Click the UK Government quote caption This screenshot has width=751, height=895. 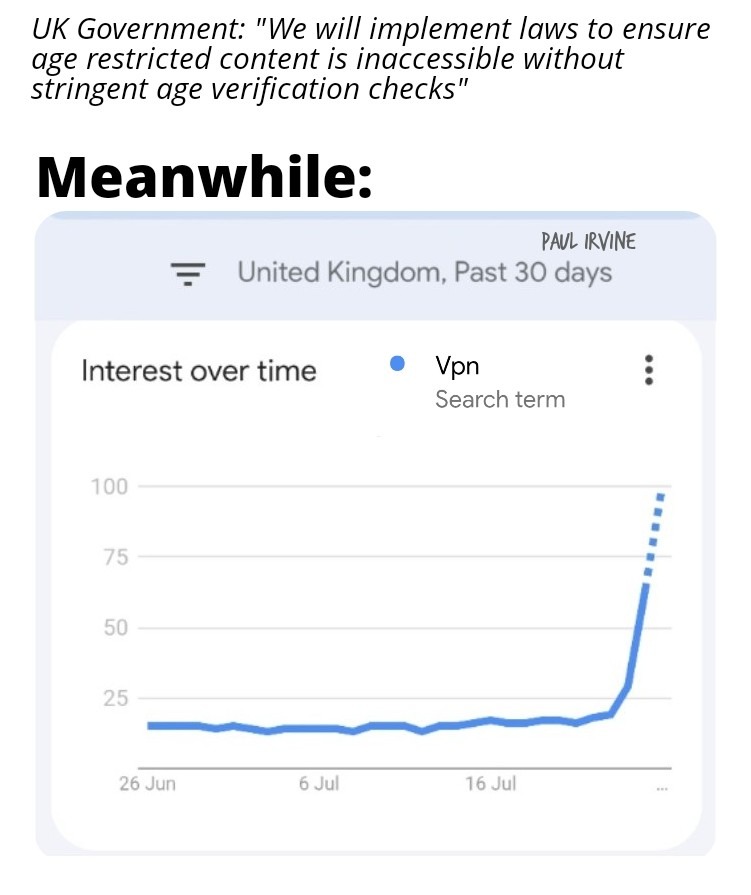tap(371, 59)
